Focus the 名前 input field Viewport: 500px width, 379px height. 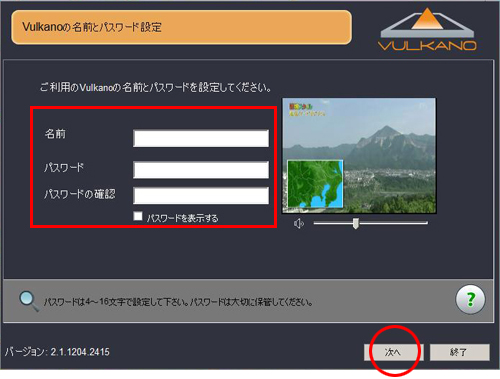coord(201,138)
